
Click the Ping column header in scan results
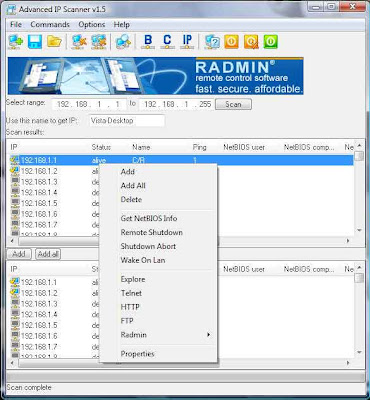click(x=199, y=147)
